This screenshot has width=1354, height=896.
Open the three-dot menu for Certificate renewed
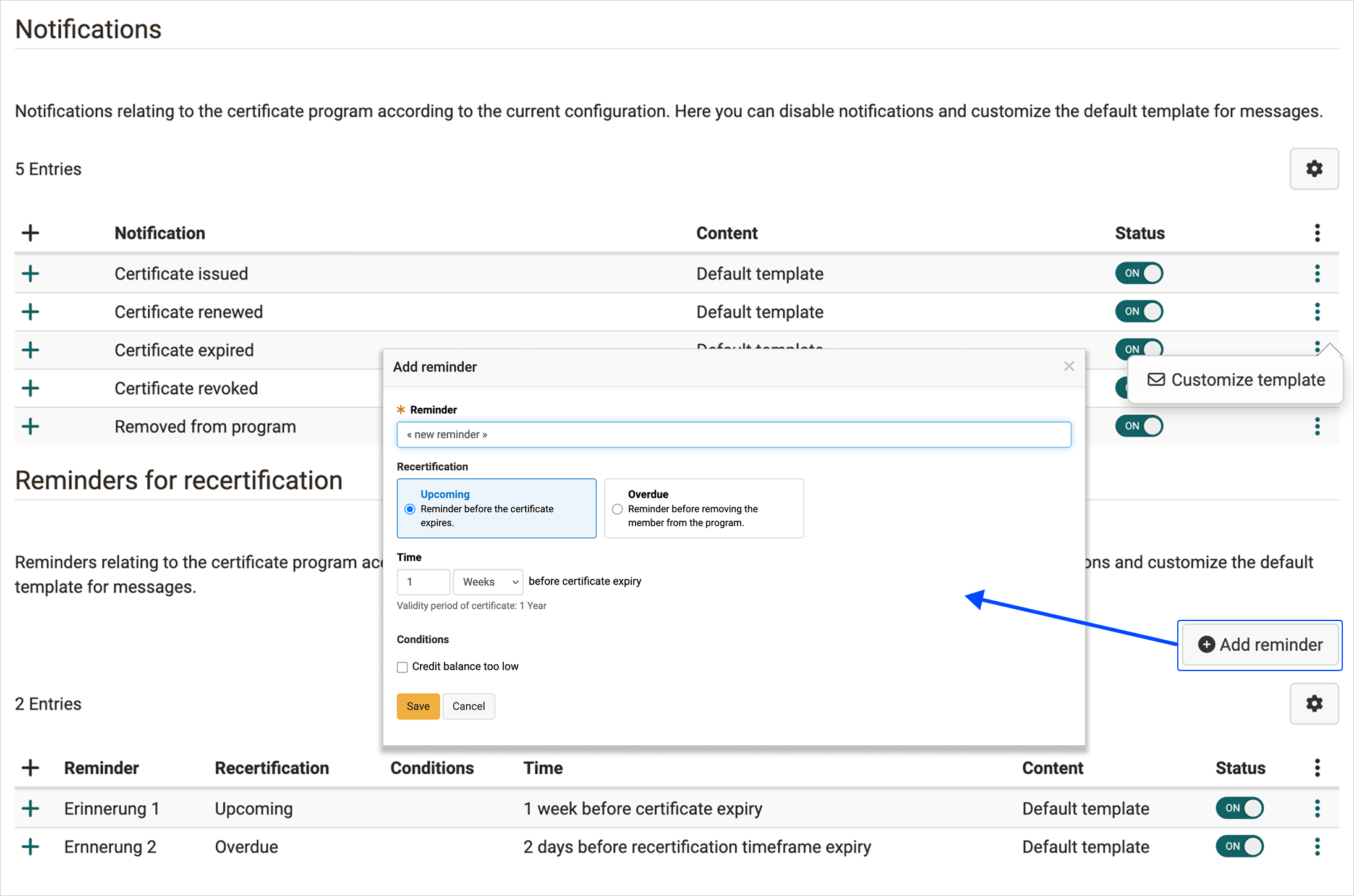[x=1317, y=311]
